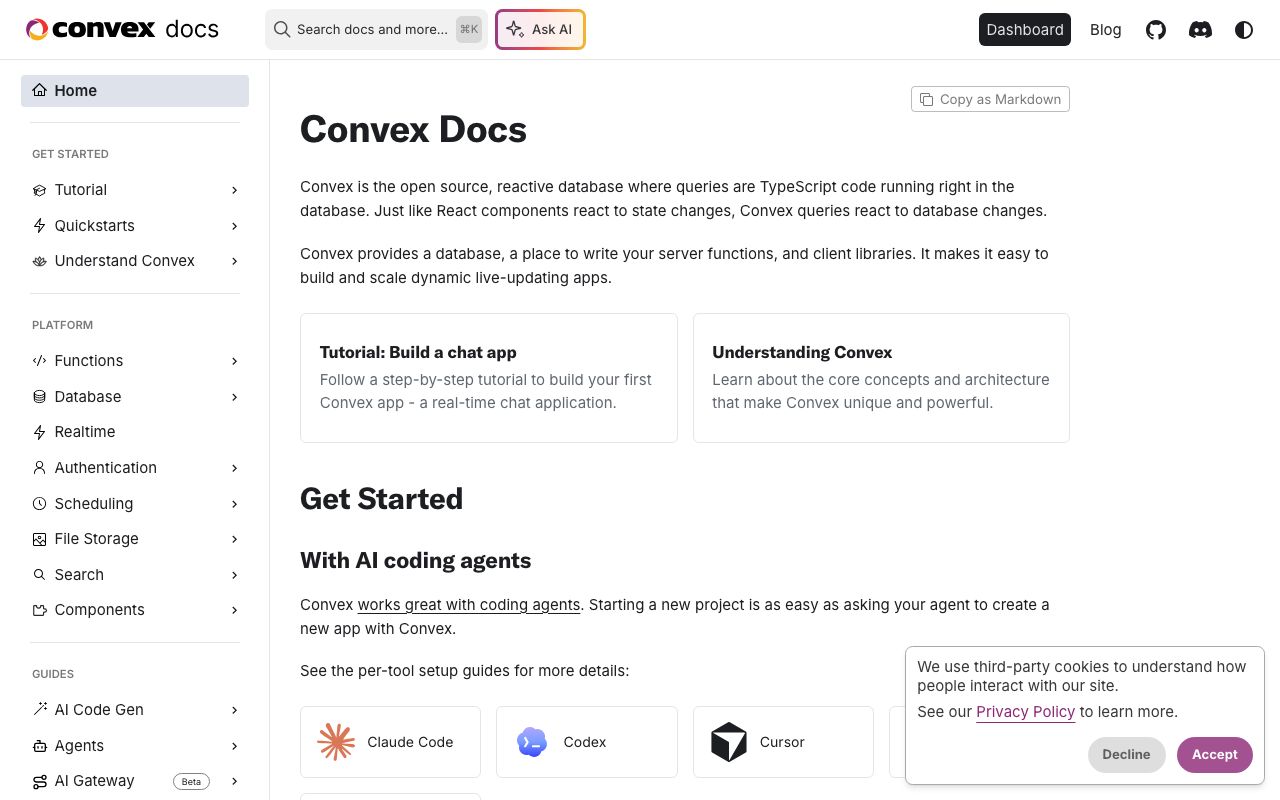Open the Discord community icon
The width and height of the screenshot is (1280, 800).
[1200, 30]
